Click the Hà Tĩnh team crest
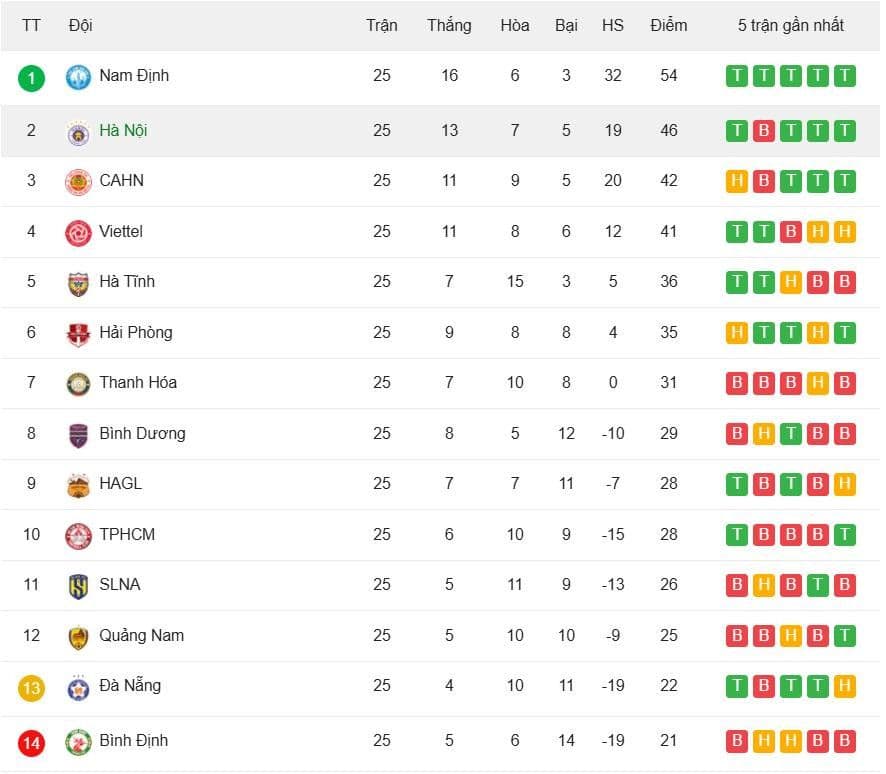This screenshot has width=886, height=774. point(78,284)
